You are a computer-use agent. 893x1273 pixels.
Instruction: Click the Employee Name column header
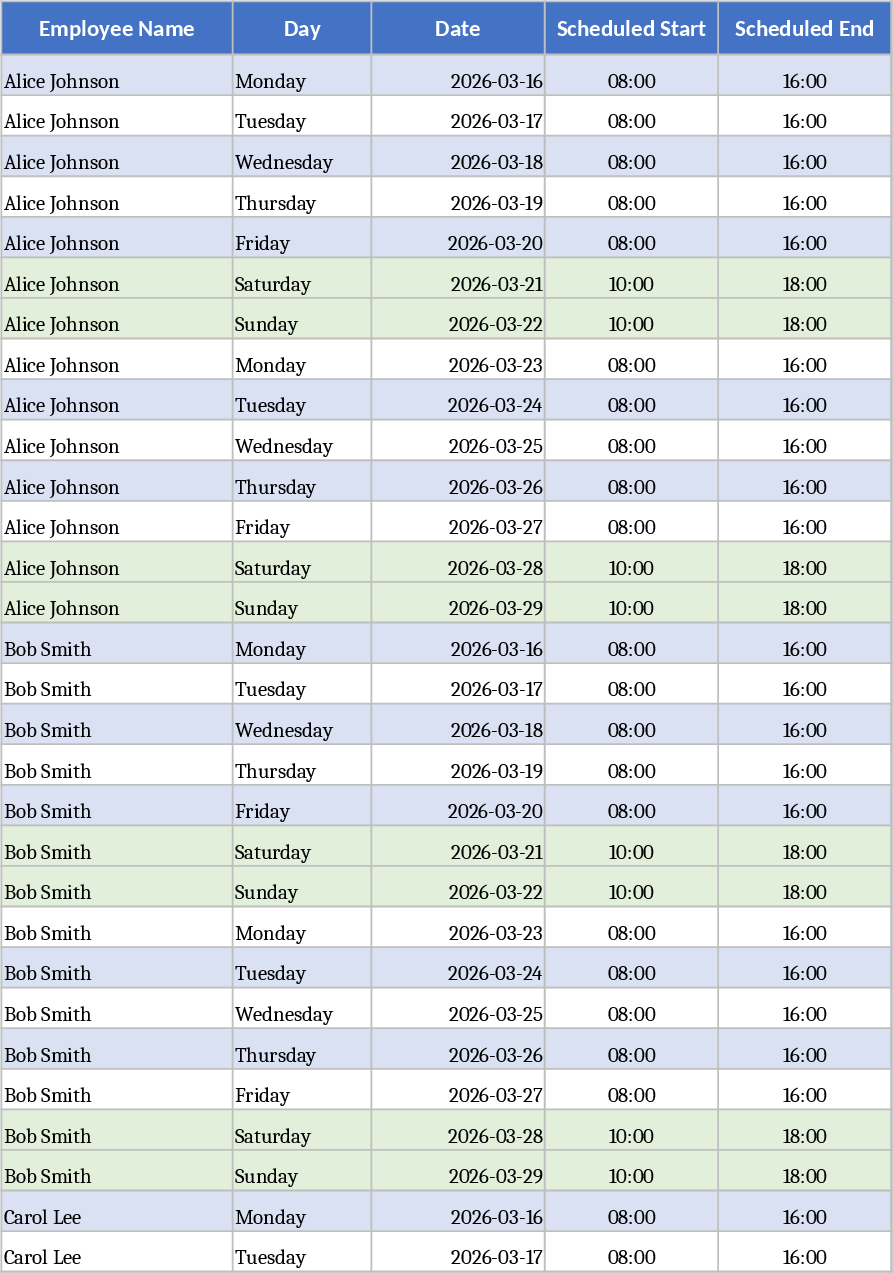point(117,29)
